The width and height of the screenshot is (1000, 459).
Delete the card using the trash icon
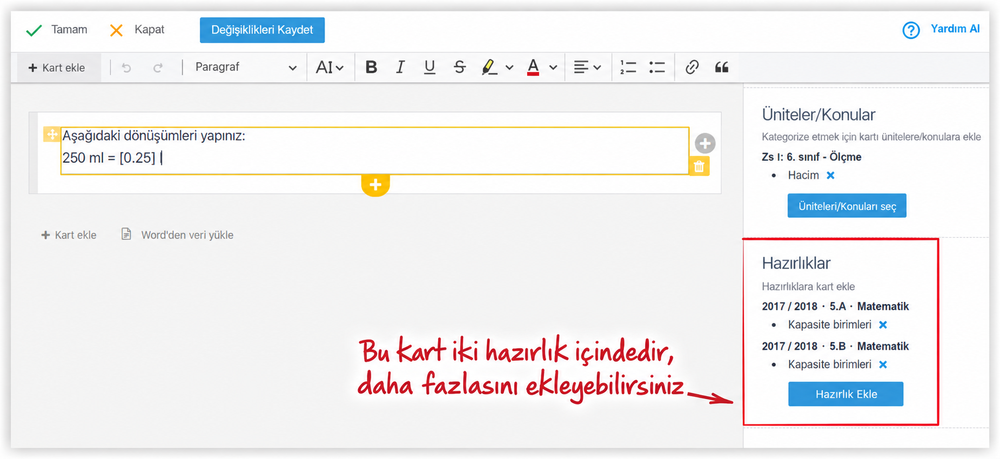pyautogui.click(x=699, y=166)
